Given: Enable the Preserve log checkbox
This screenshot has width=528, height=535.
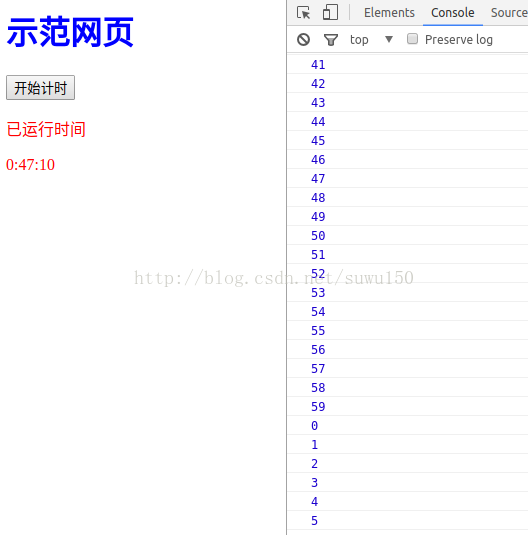Looking at the screenshot, I should pyautogui.click(x=412, y=39).
